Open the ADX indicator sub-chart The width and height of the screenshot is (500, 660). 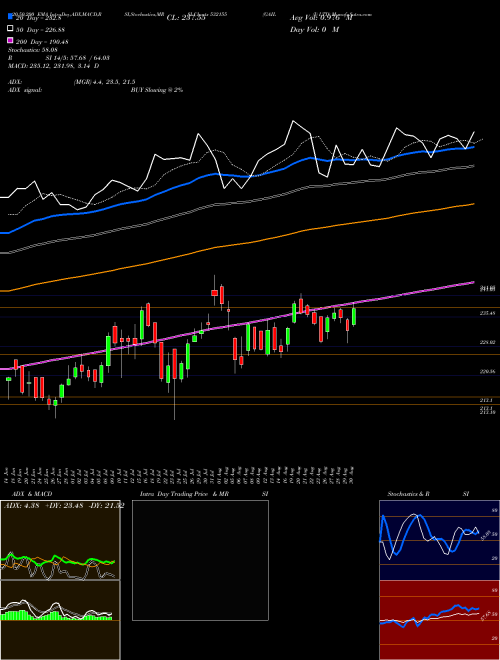coord(60,540)
